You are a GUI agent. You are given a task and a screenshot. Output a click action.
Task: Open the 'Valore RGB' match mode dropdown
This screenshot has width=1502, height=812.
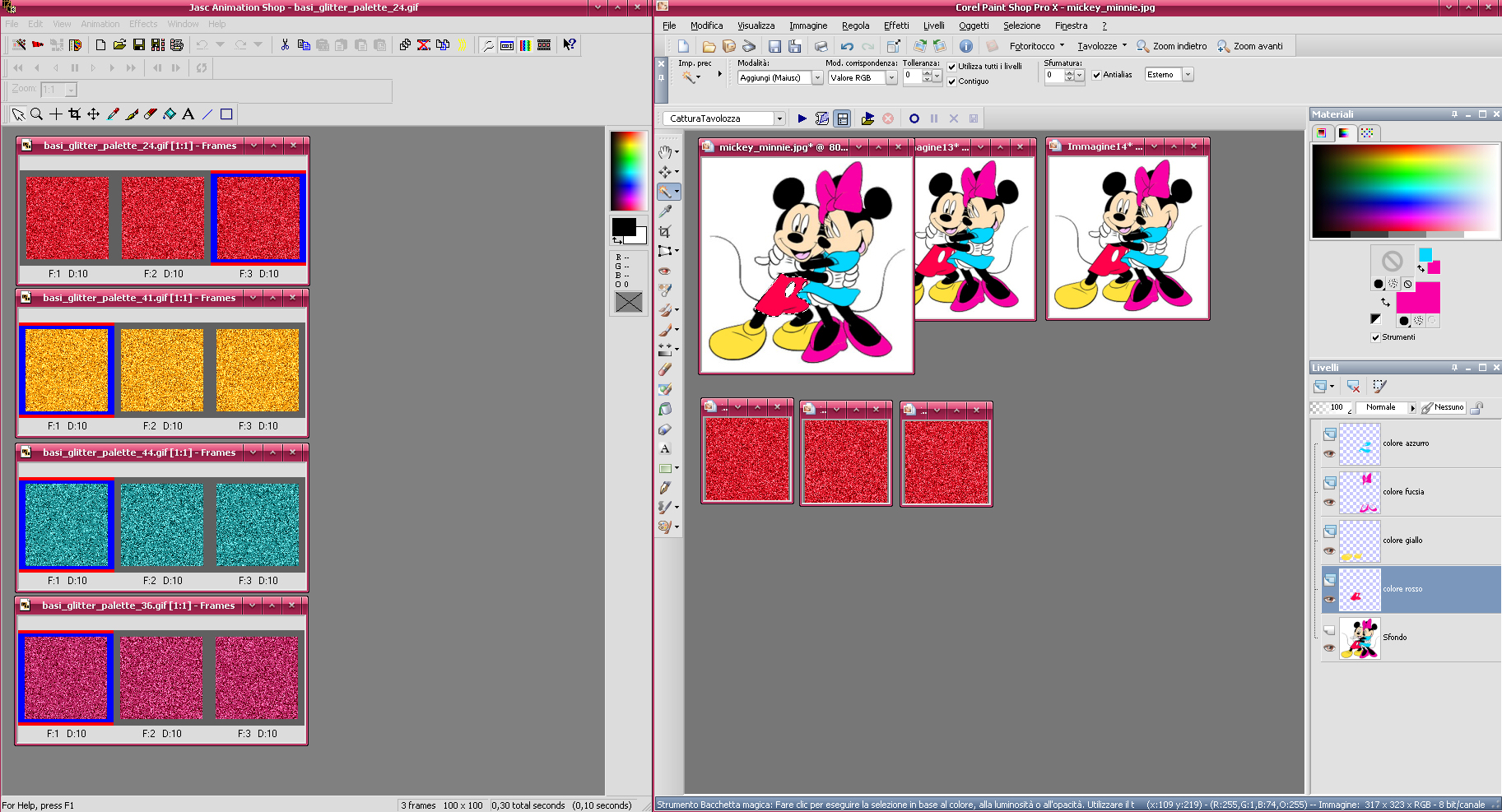click(891, 77)
